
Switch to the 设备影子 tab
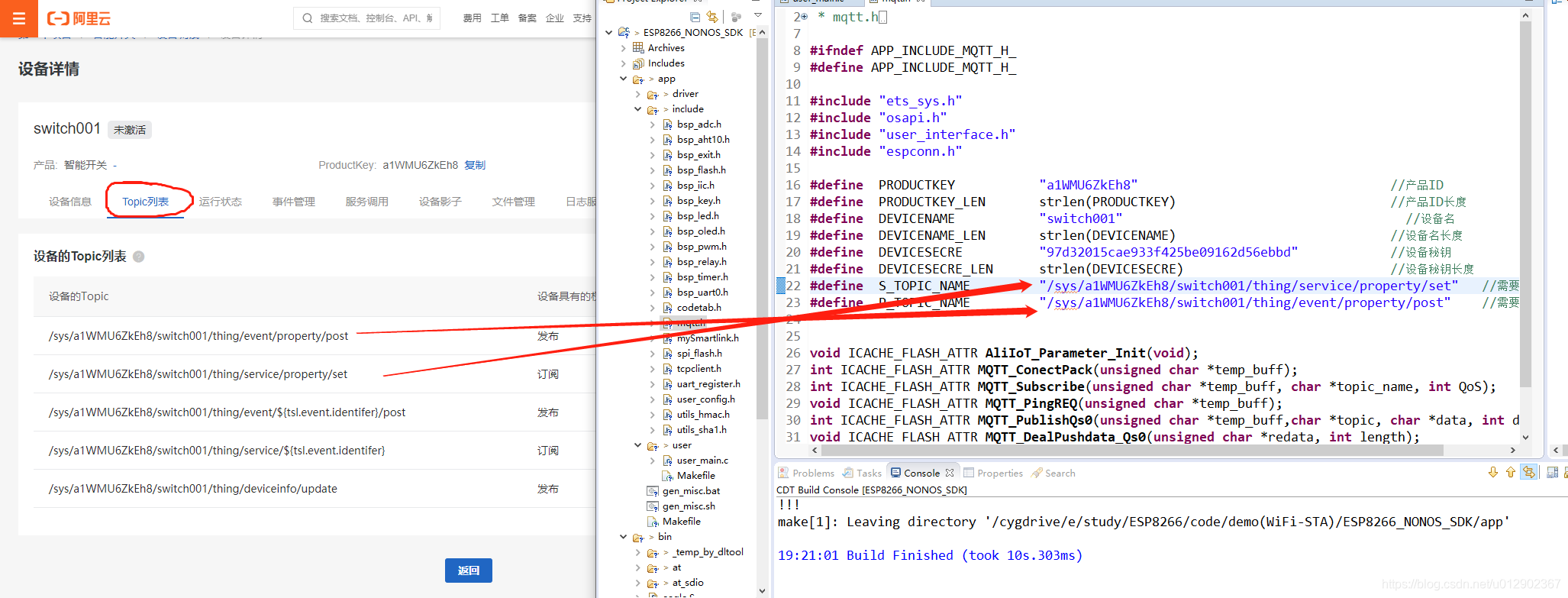[x=440, y=202]
